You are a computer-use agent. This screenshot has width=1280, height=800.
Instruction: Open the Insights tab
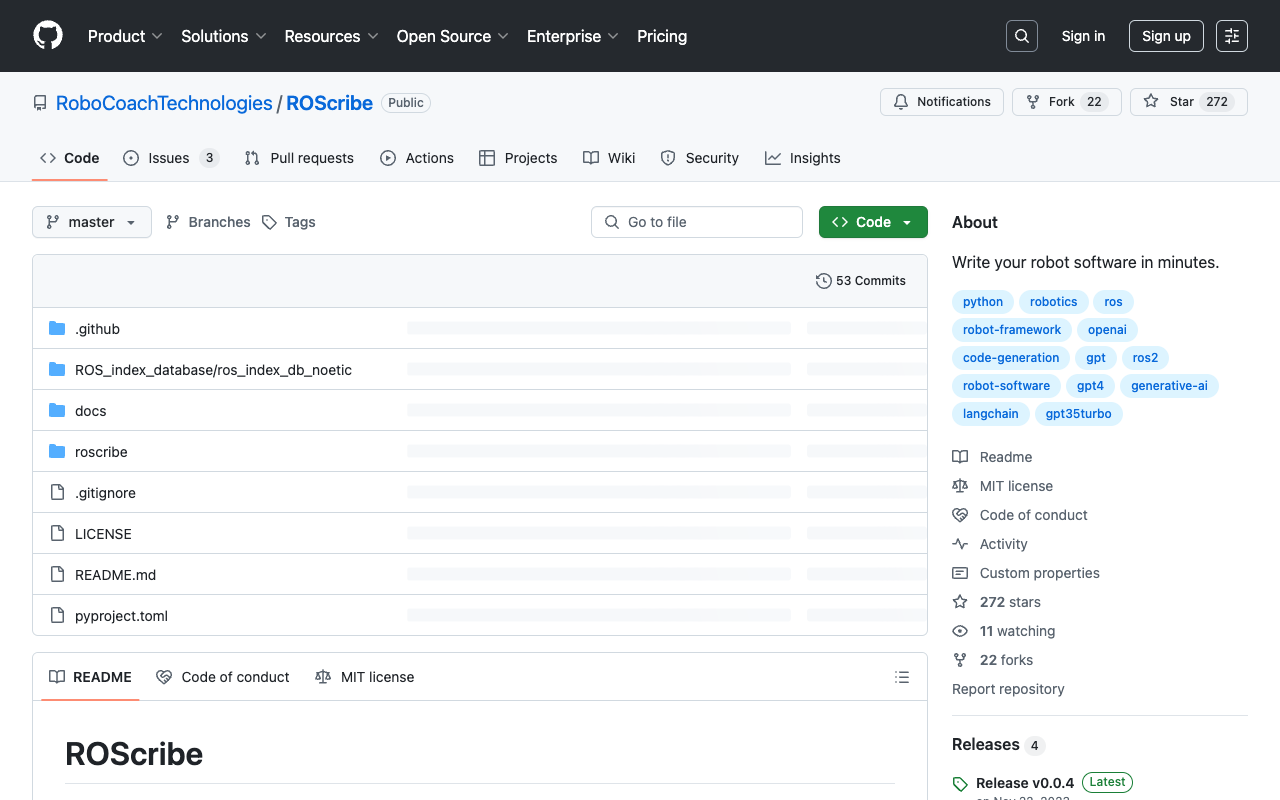(x=803, y=158)
